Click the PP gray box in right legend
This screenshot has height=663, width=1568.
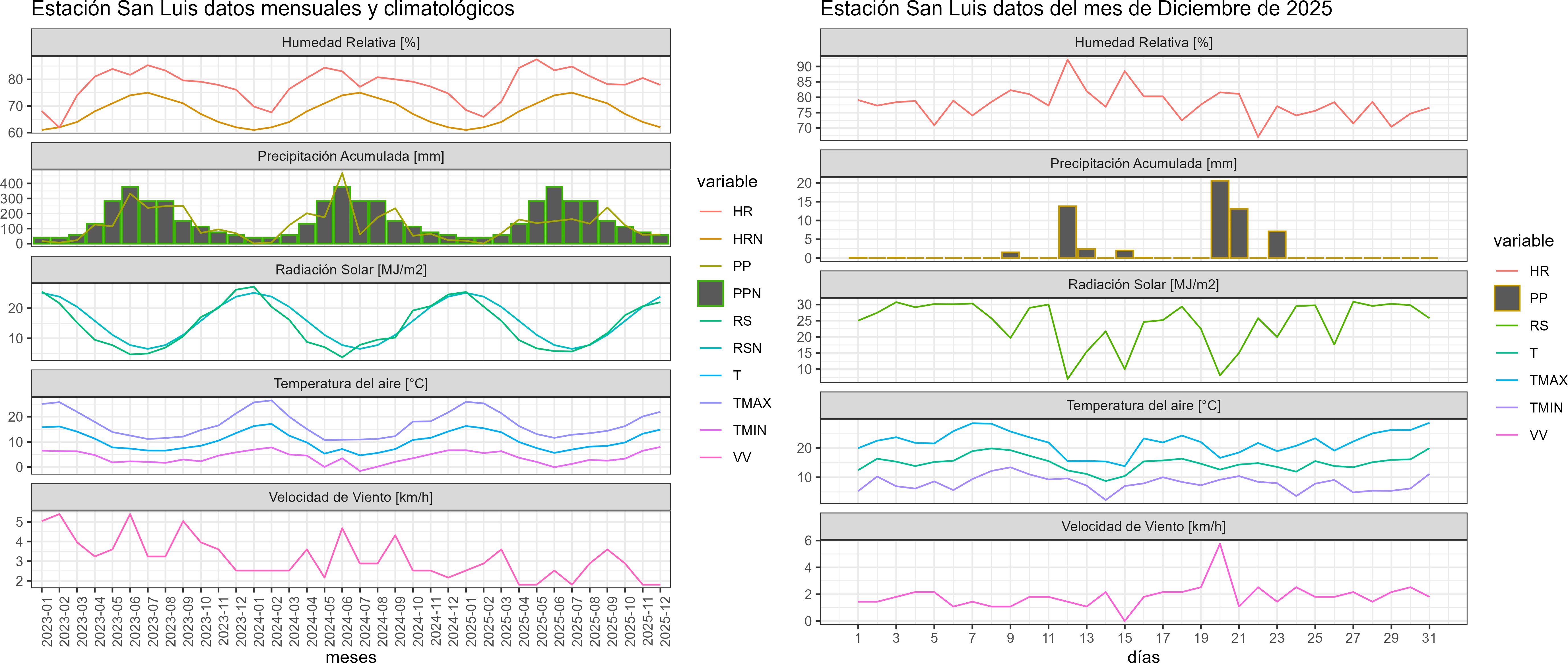pos(1507,298)
